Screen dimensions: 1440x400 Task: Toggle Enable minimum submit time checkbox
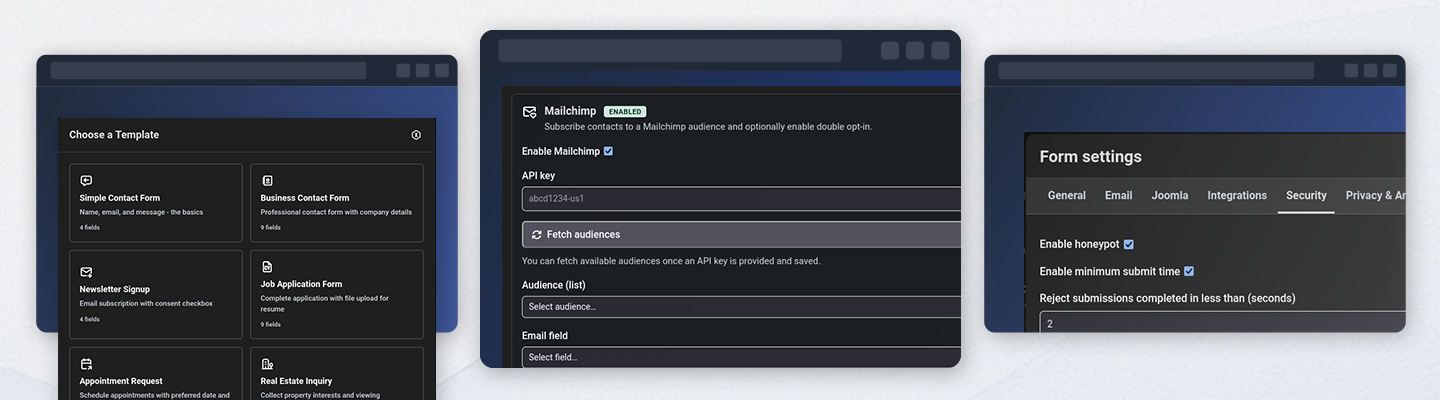[1189, 271]
